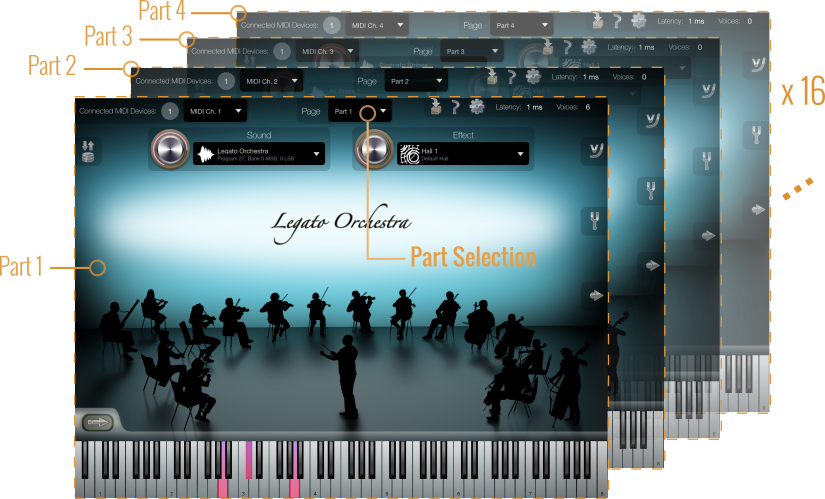The image size is (825, 499).
Task: Click the Sound volume knob
Action: 169,149
